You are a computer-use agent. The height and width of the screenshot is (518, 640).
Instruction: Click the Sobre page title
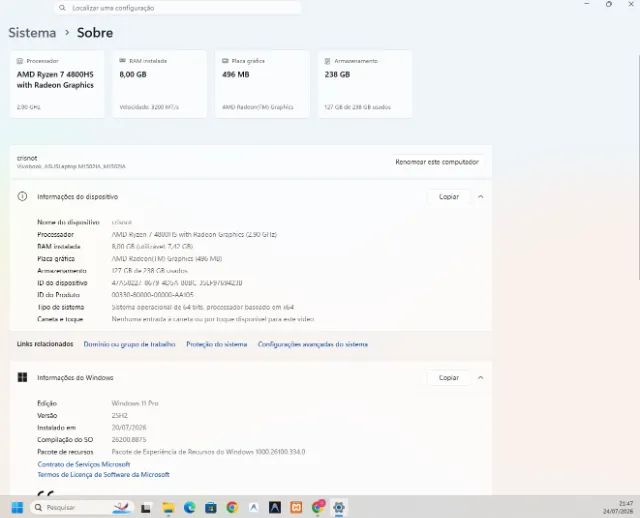click(95, 33)
